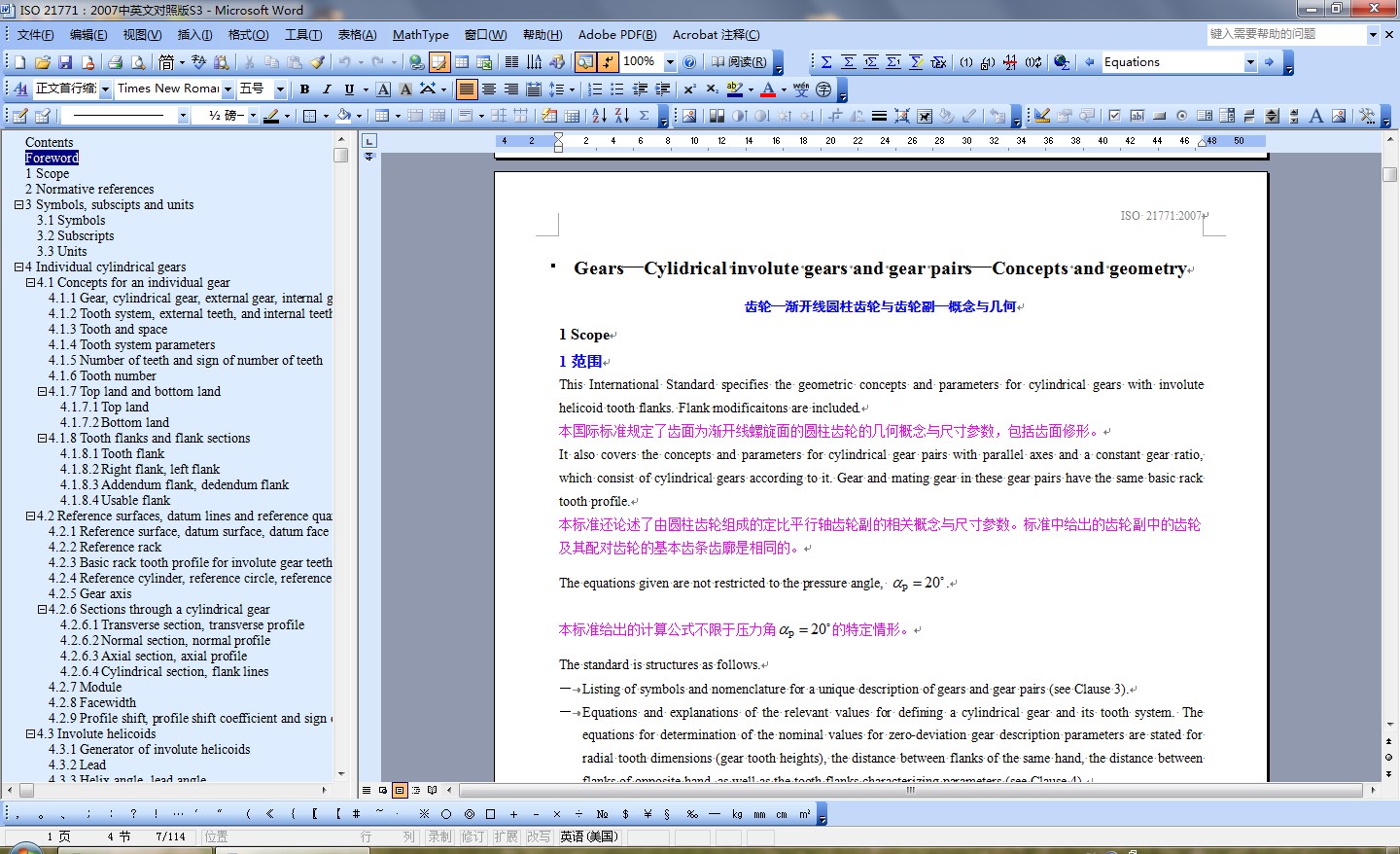Print the document using the printer icon

click(116, 62)
